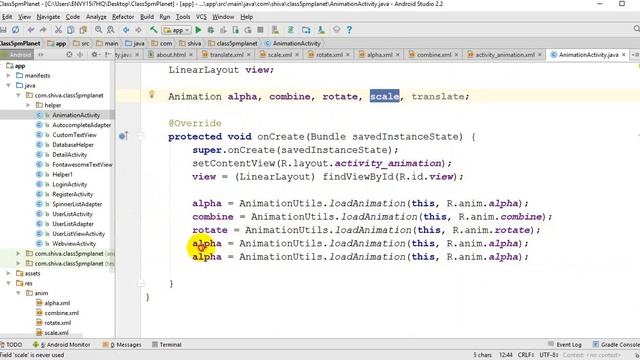
Task: Click the Copy icon in toolbar
Action: [x=71, y=30]
